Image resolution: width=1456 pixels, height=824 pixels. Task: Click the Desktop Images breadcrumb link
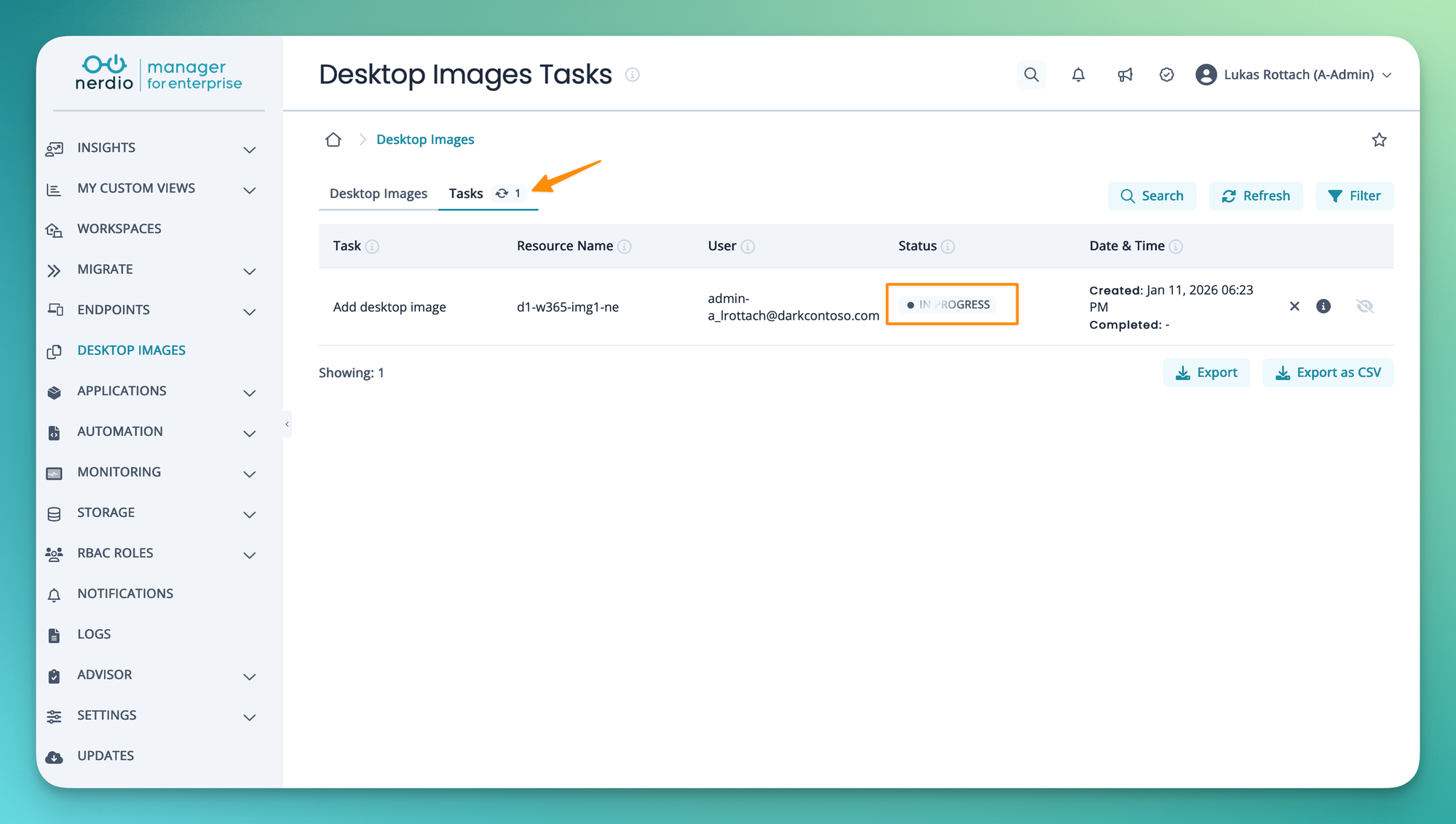pyautogui.click(x=425, y=140)
